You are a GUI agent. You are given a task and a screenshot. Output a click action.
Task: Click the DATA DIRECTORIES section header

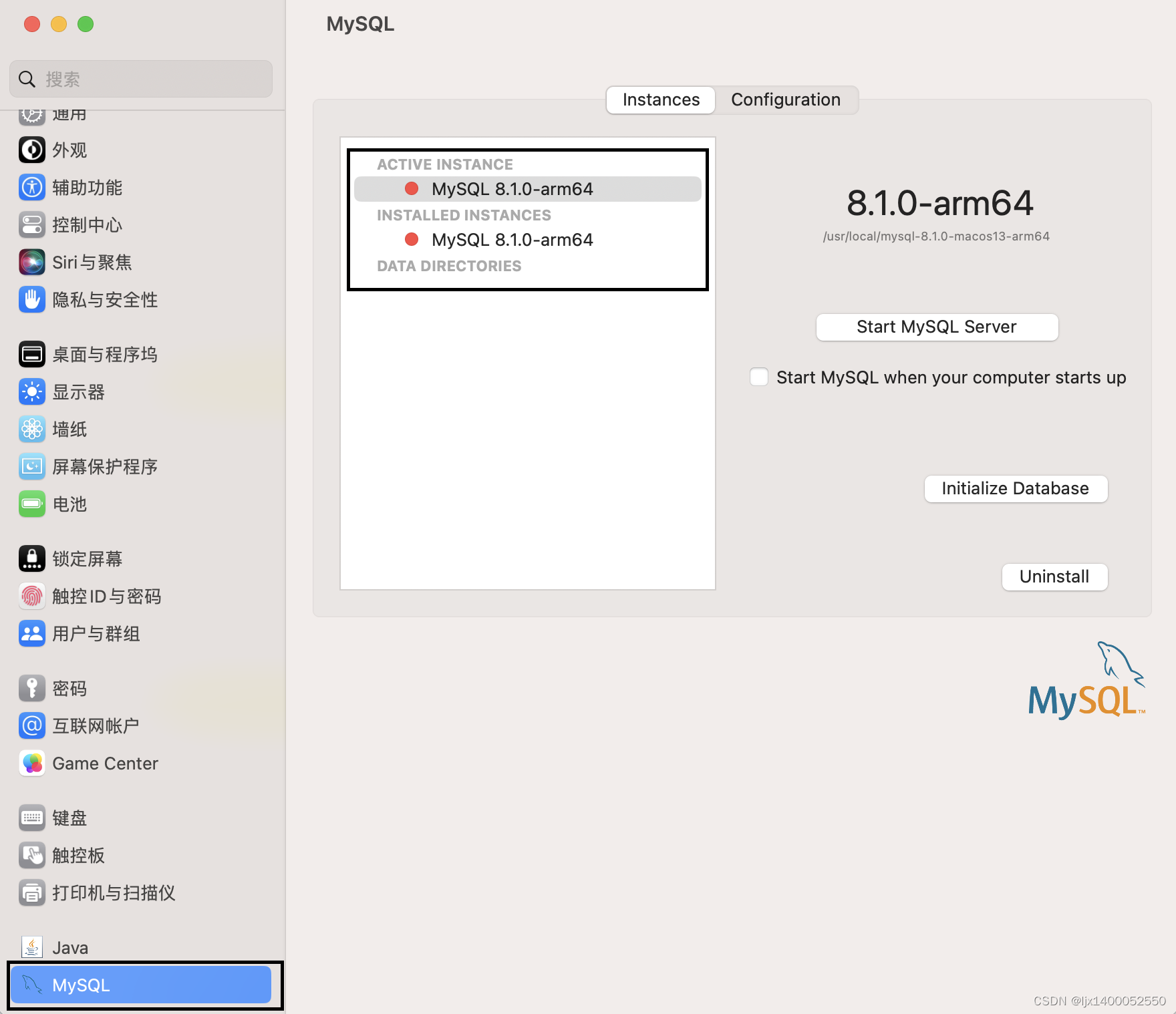click(449, 267)
